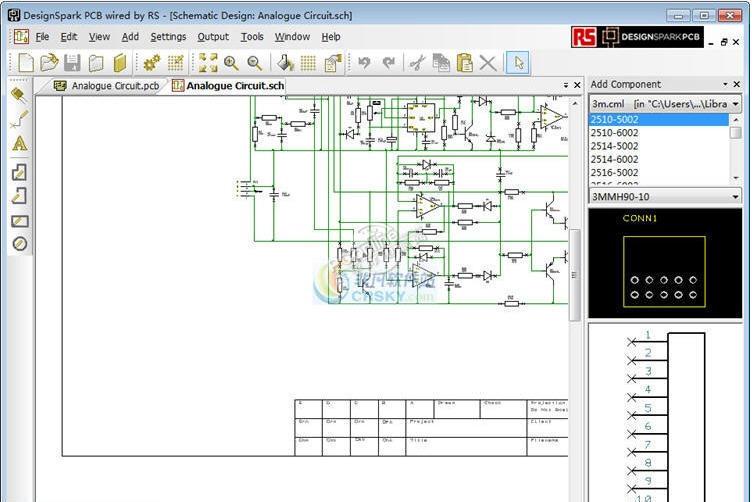Select the add shape tool in sidebar

[x=19, y=172]
